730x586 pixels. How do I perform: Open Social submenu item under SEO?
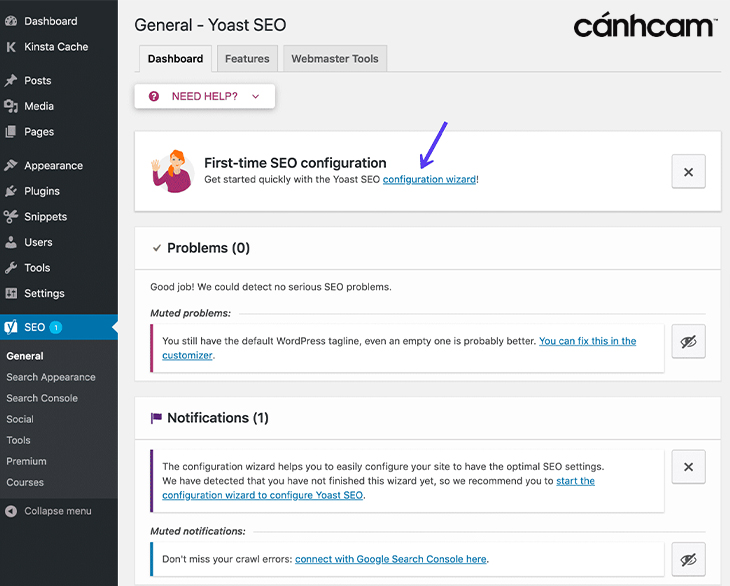point(20,419)
